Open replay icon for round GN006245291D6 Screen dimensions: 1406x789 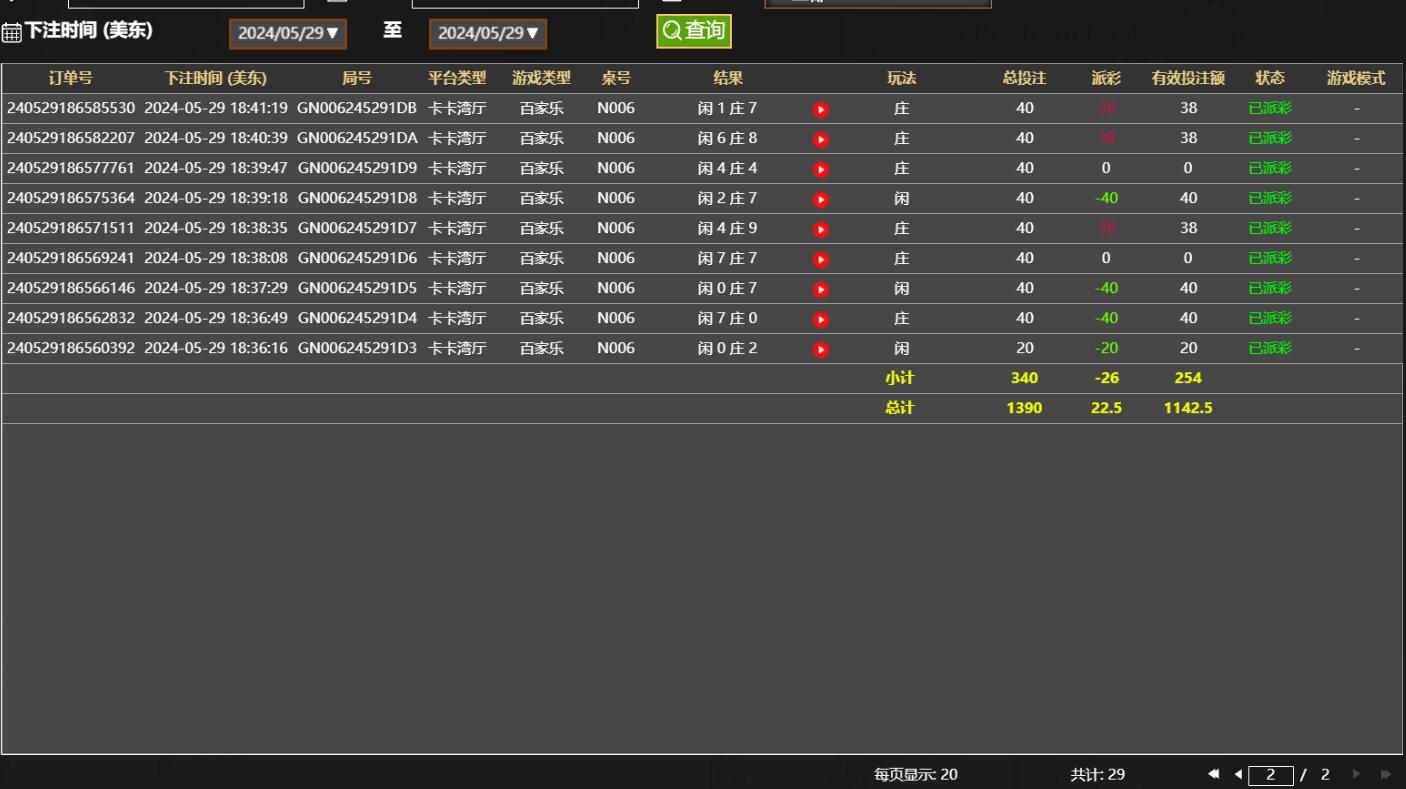tap(821, 259)
